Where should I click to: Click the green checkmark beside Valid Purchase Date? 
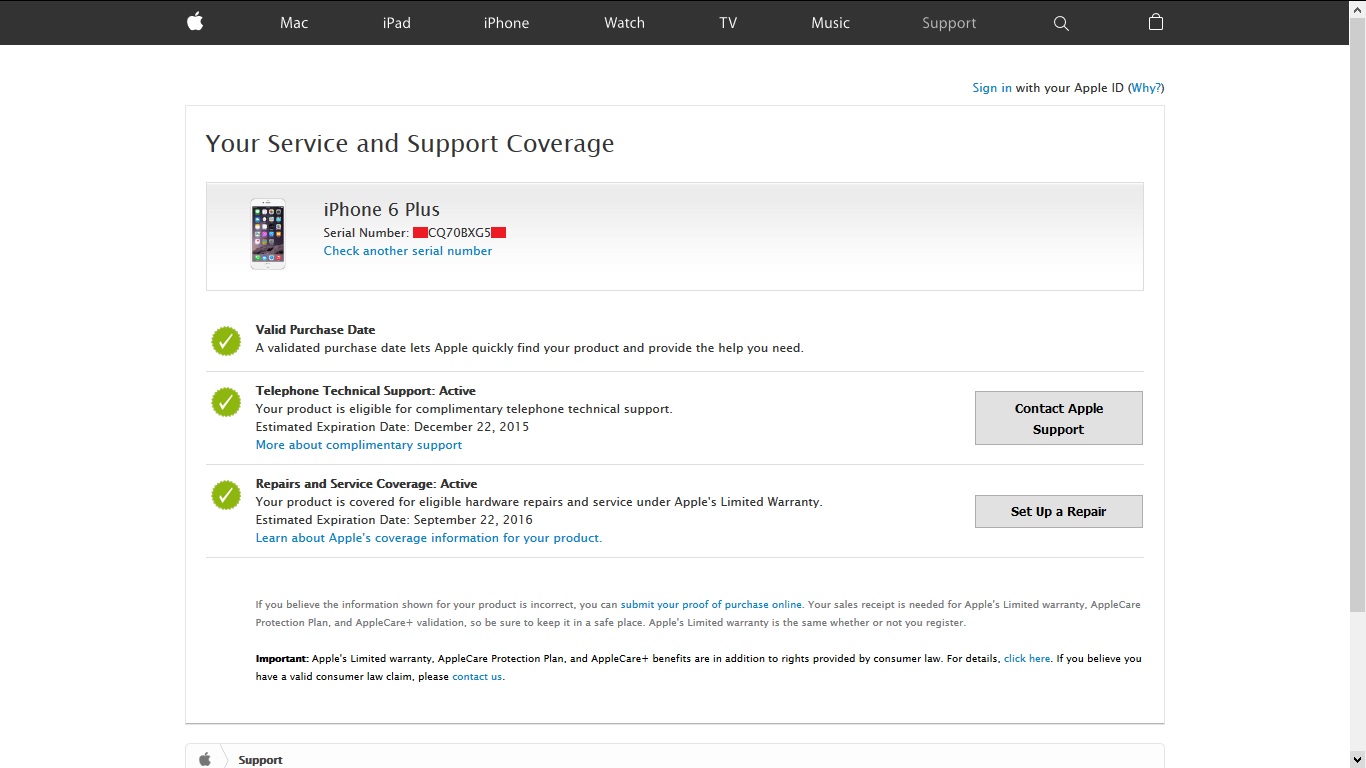[x=226, y=341]
